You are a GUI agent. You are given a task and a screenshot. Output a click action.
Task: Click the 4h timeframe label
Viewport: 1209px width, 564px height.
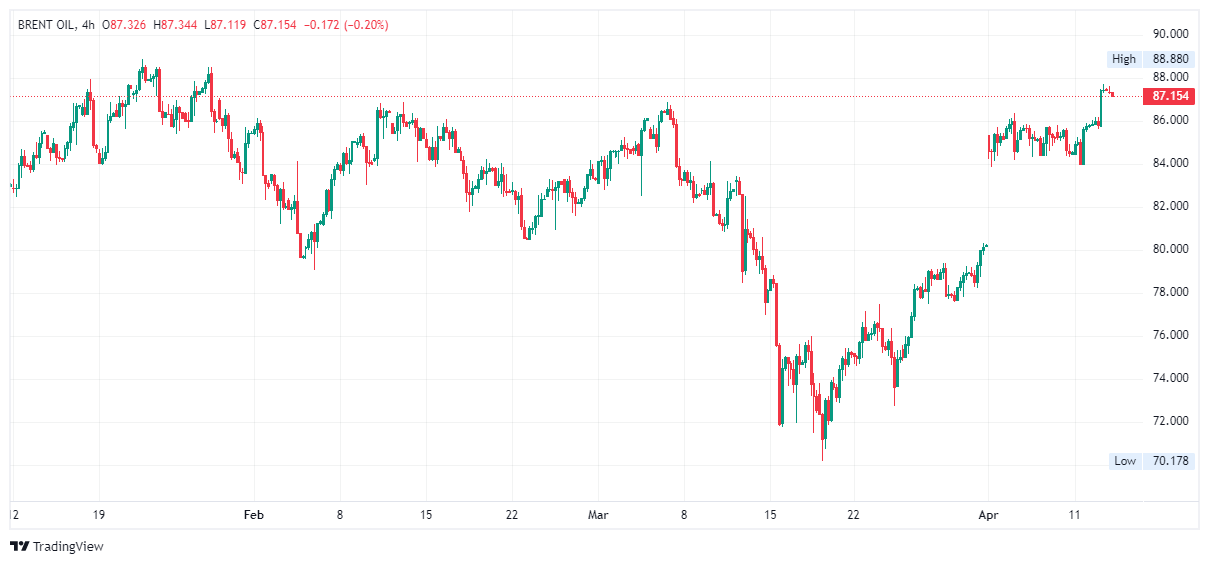point(88,24)
